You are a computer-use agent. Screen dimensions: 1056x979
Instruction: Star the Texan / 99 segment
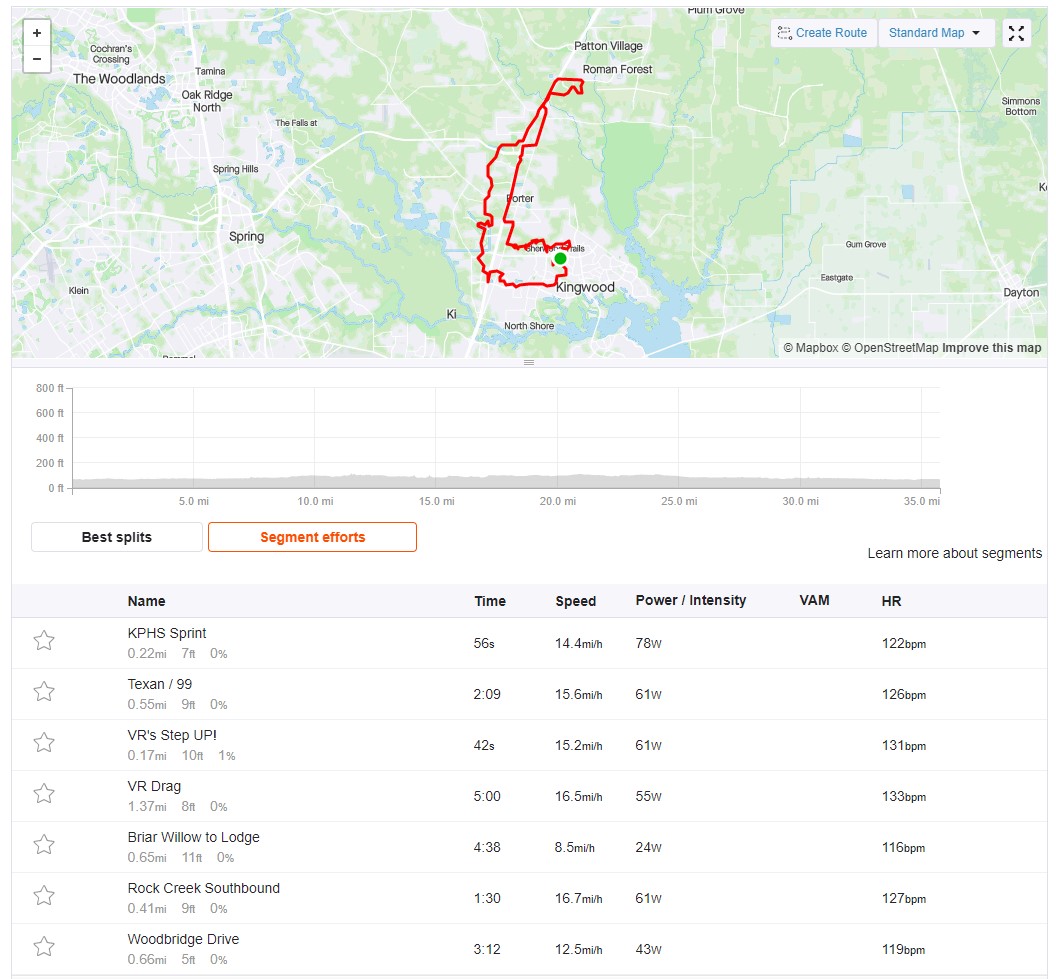point(44,691)
